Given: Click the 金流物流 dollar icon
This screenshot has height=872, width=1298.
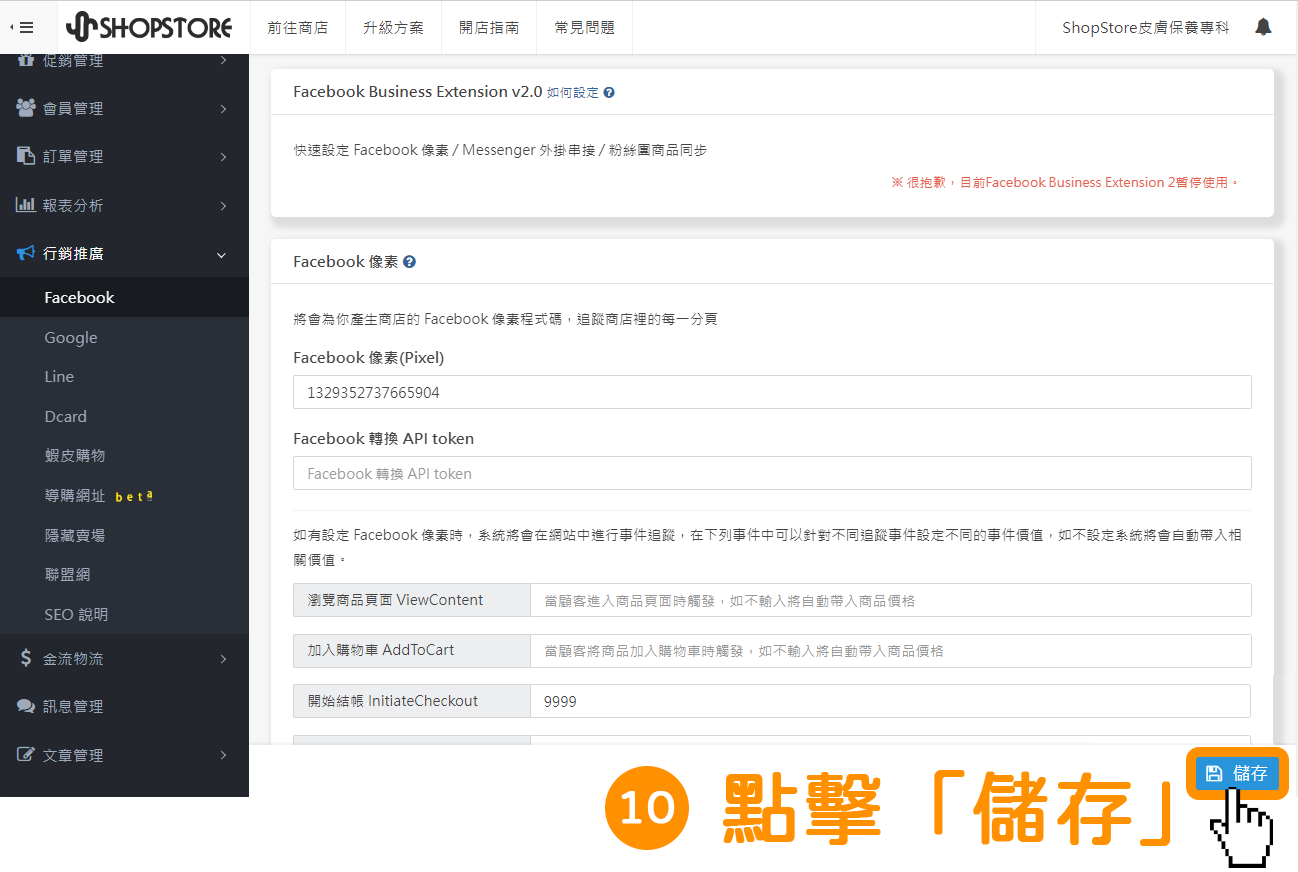Looking at the screenshot, I should coord(26,658).
